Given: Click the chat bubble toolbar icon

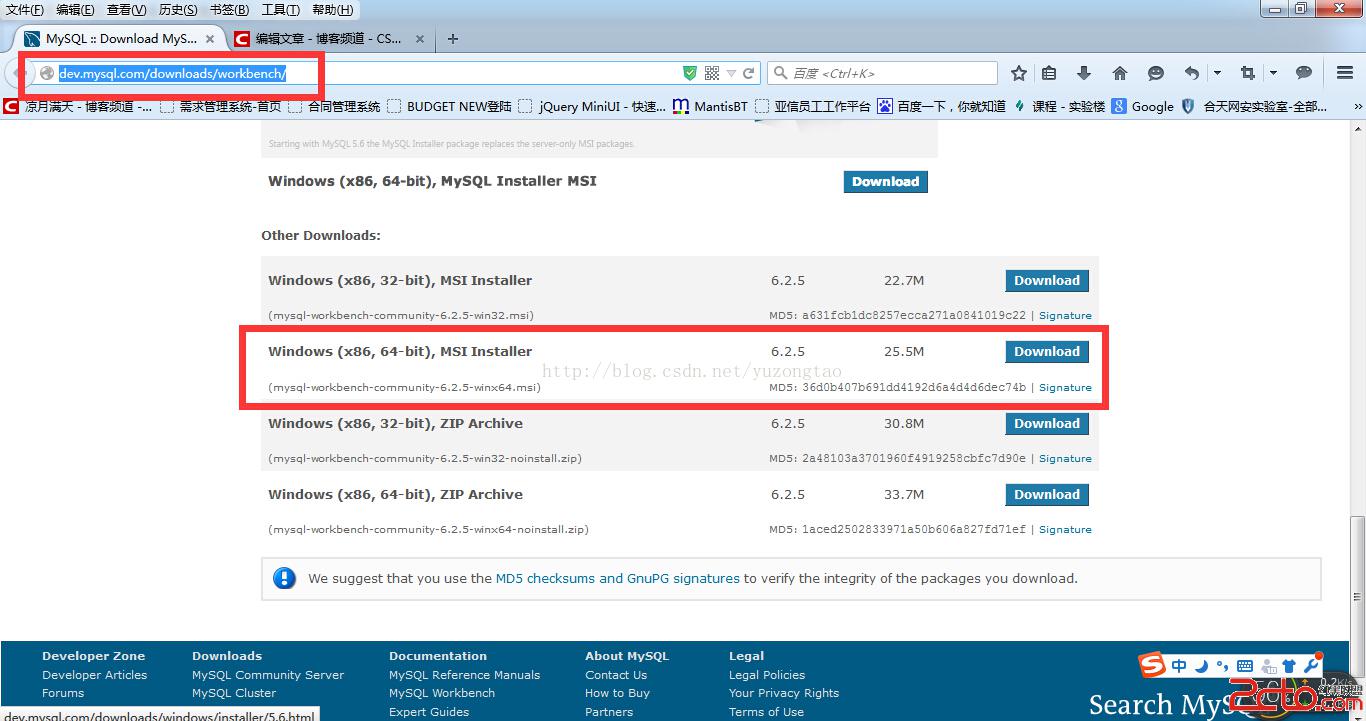Looking at the screenshot, I should click(x=1304, y=73).
